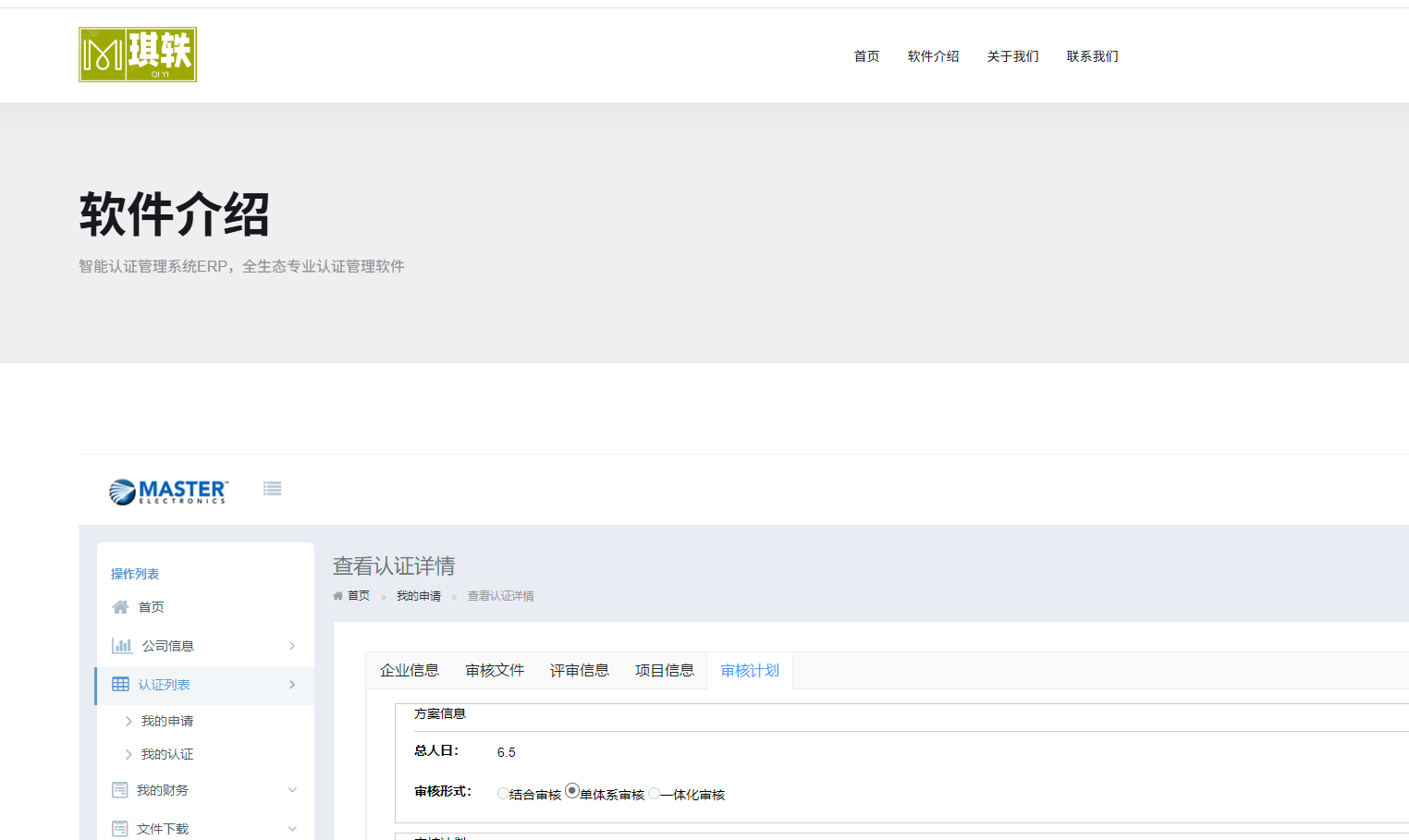Open 首页 in the top navigation
The height and width of the screenshot is (840, 1409).
pyautogui.click(x=866, y=56)
